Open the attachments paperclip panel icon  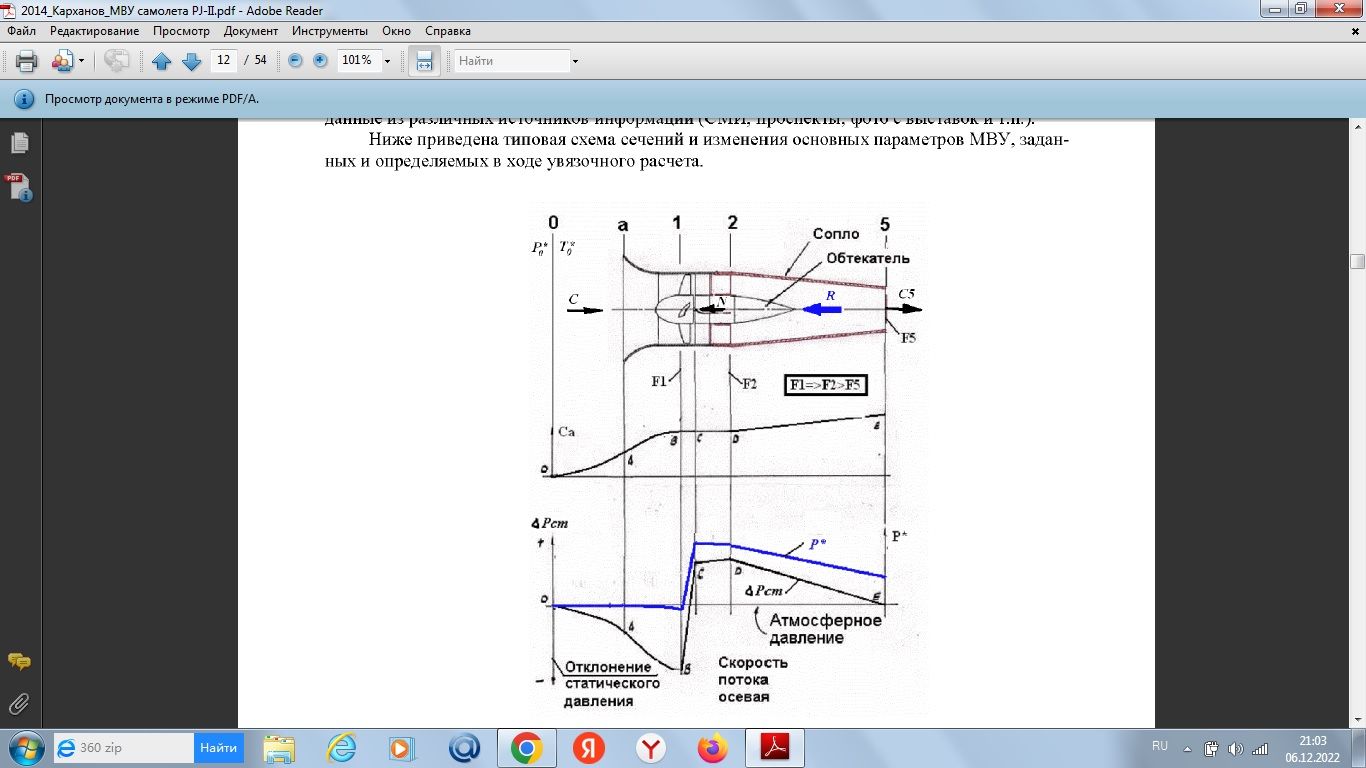[x=19, y=704]
